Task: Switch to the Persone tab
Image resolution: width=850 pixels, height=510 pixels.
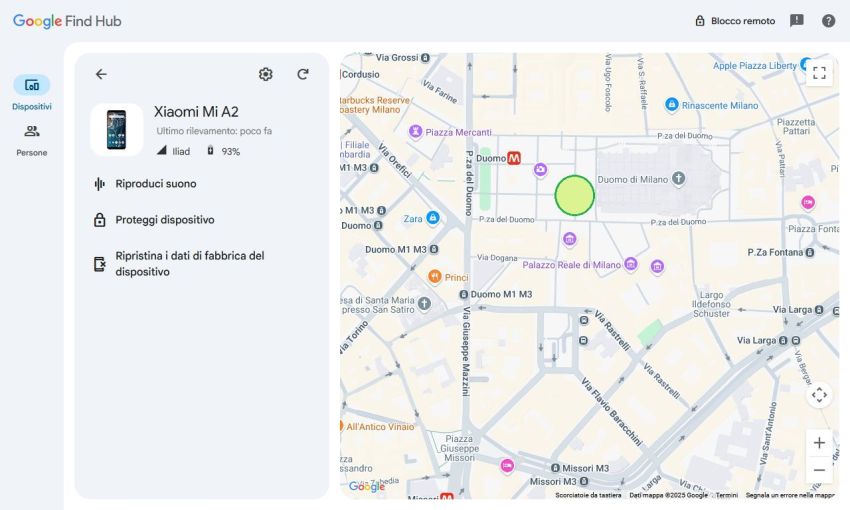Action: coord(32,140)
